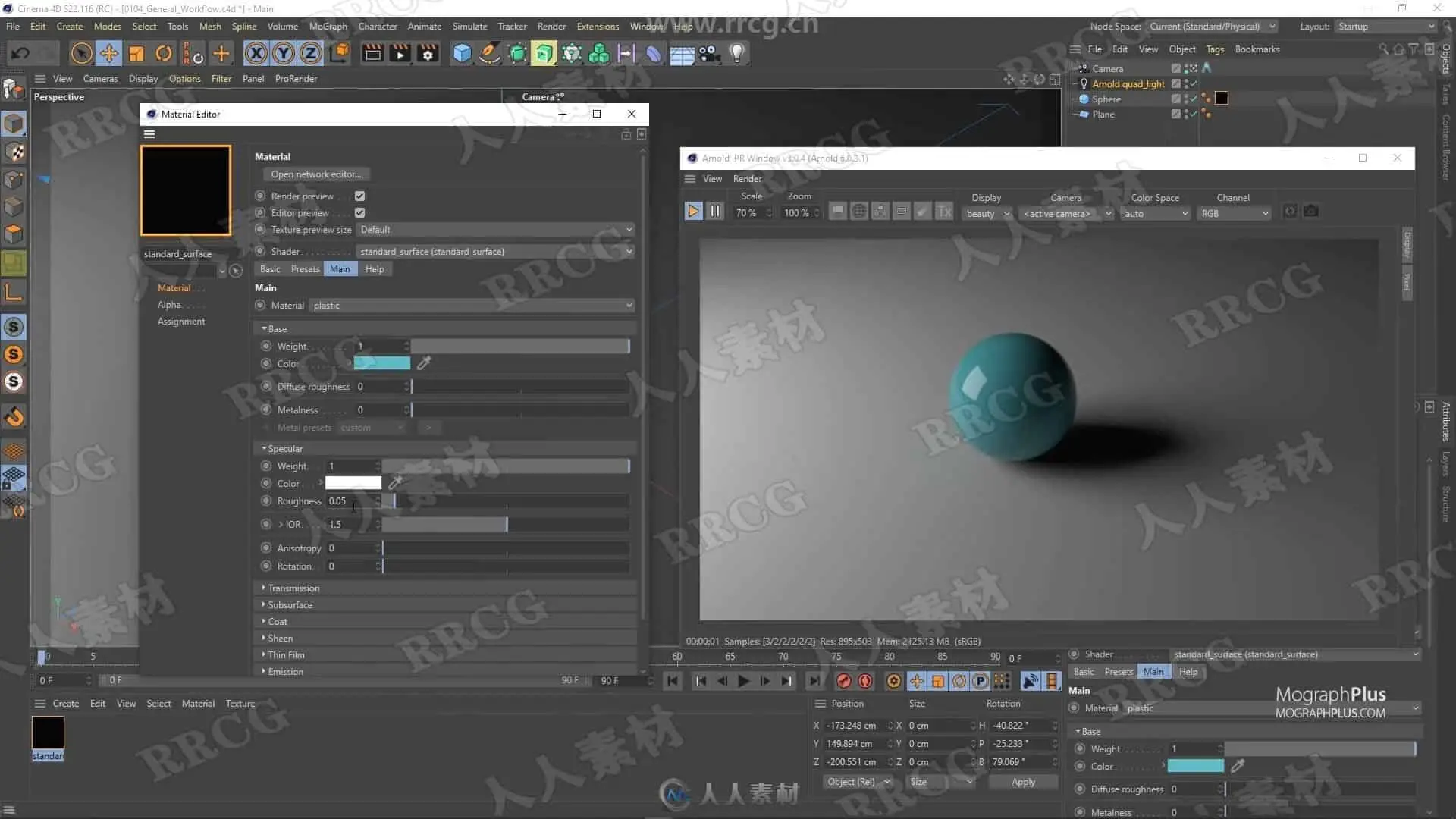Click Open network editor button
This screenshot has width=1456, height=819.
coord(316,174)
